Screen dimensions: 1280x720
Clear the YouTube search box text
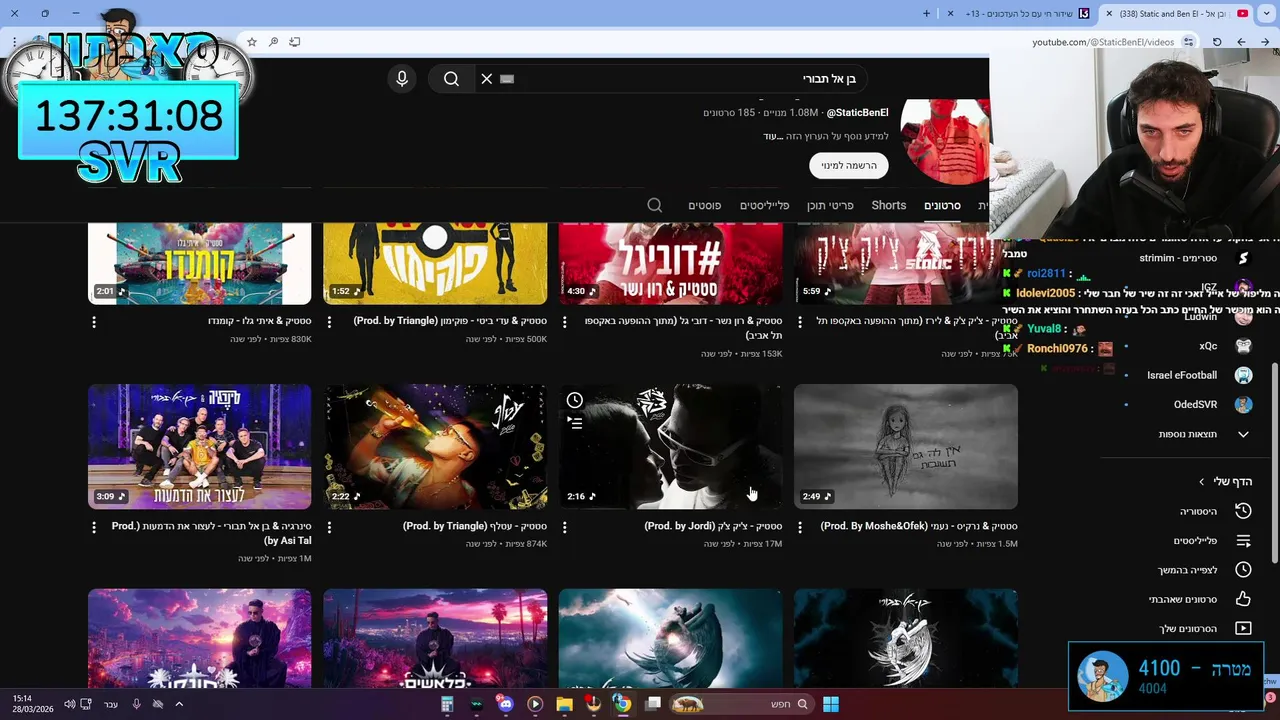tap(487, 79)
